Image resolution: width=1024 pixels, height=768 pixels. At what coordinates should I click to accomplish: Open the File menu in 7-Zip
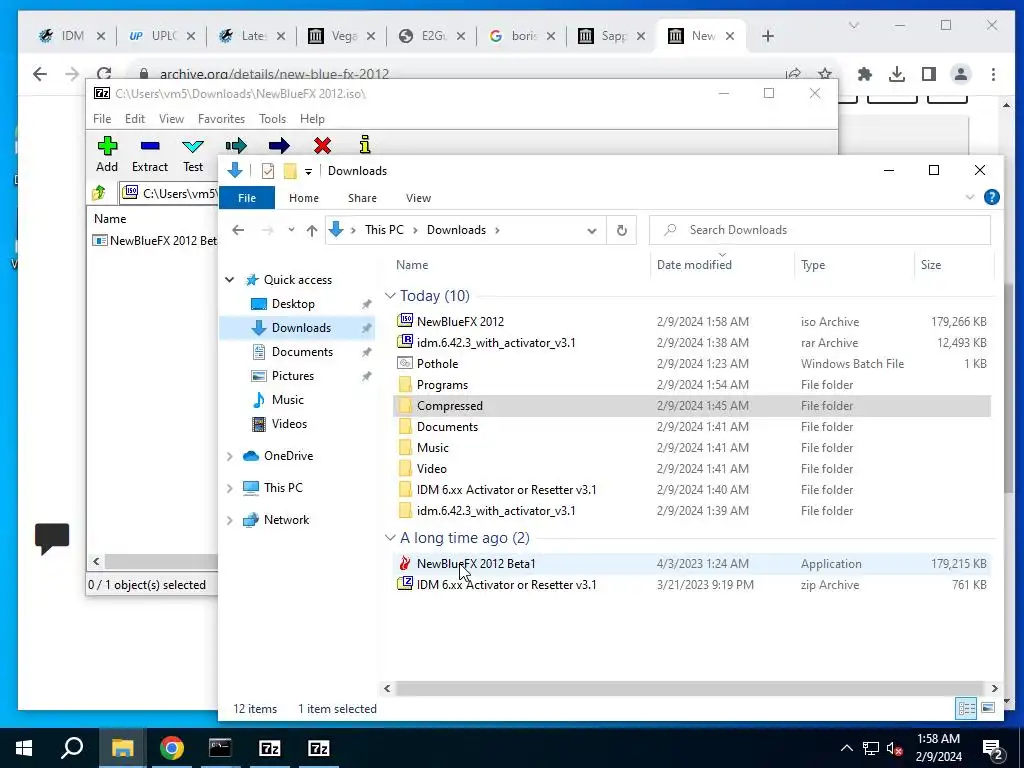102,119
